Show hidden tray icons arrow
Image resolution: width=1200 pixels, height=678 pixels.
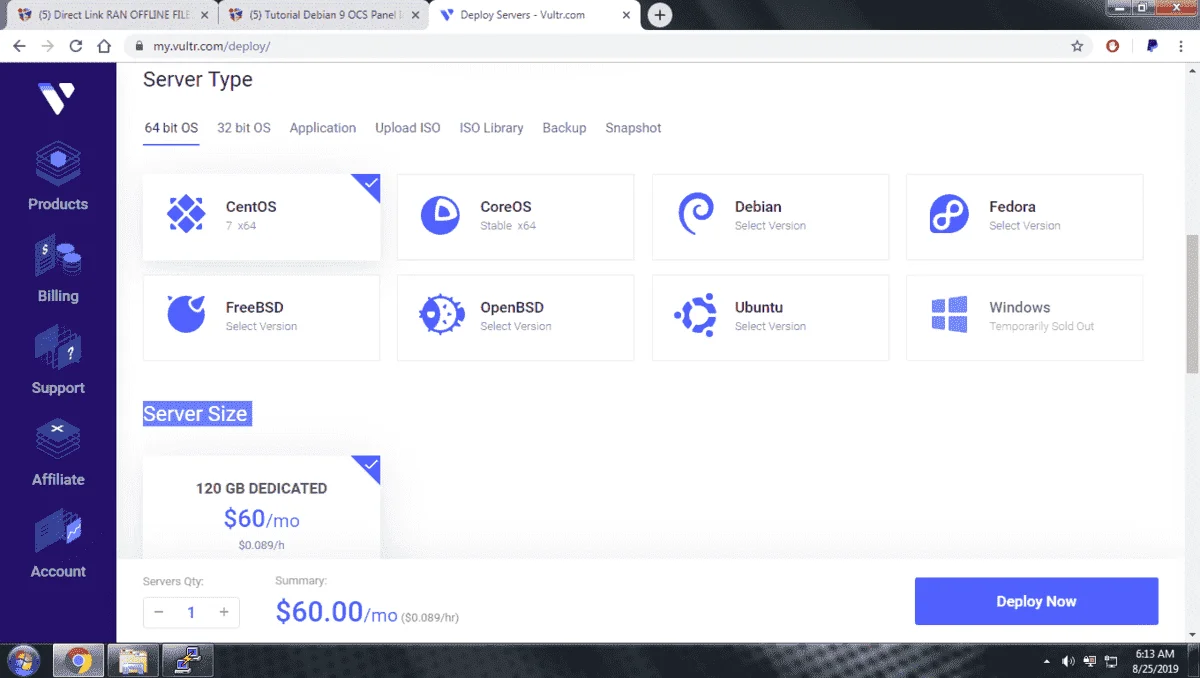point(1047,661)
